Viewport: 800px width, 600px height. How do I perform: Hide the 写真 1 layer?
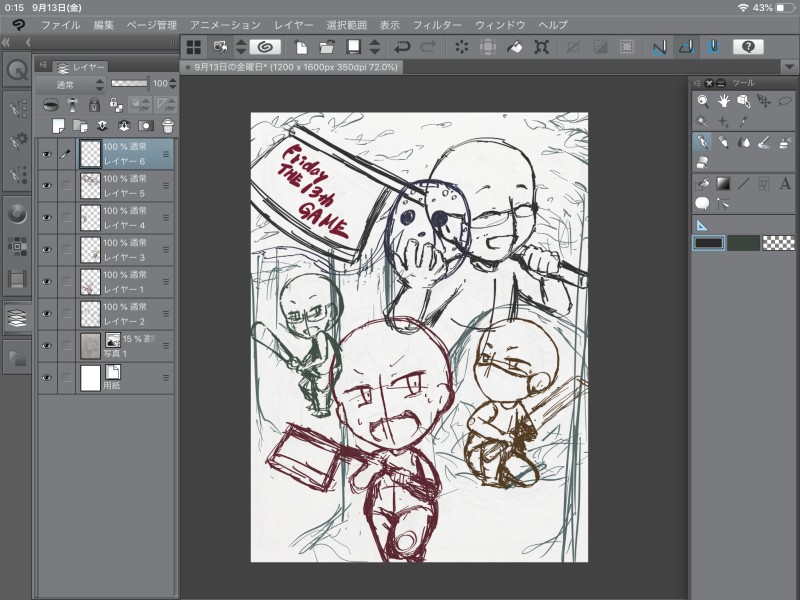pyautogui.click(x=47, y=346)
